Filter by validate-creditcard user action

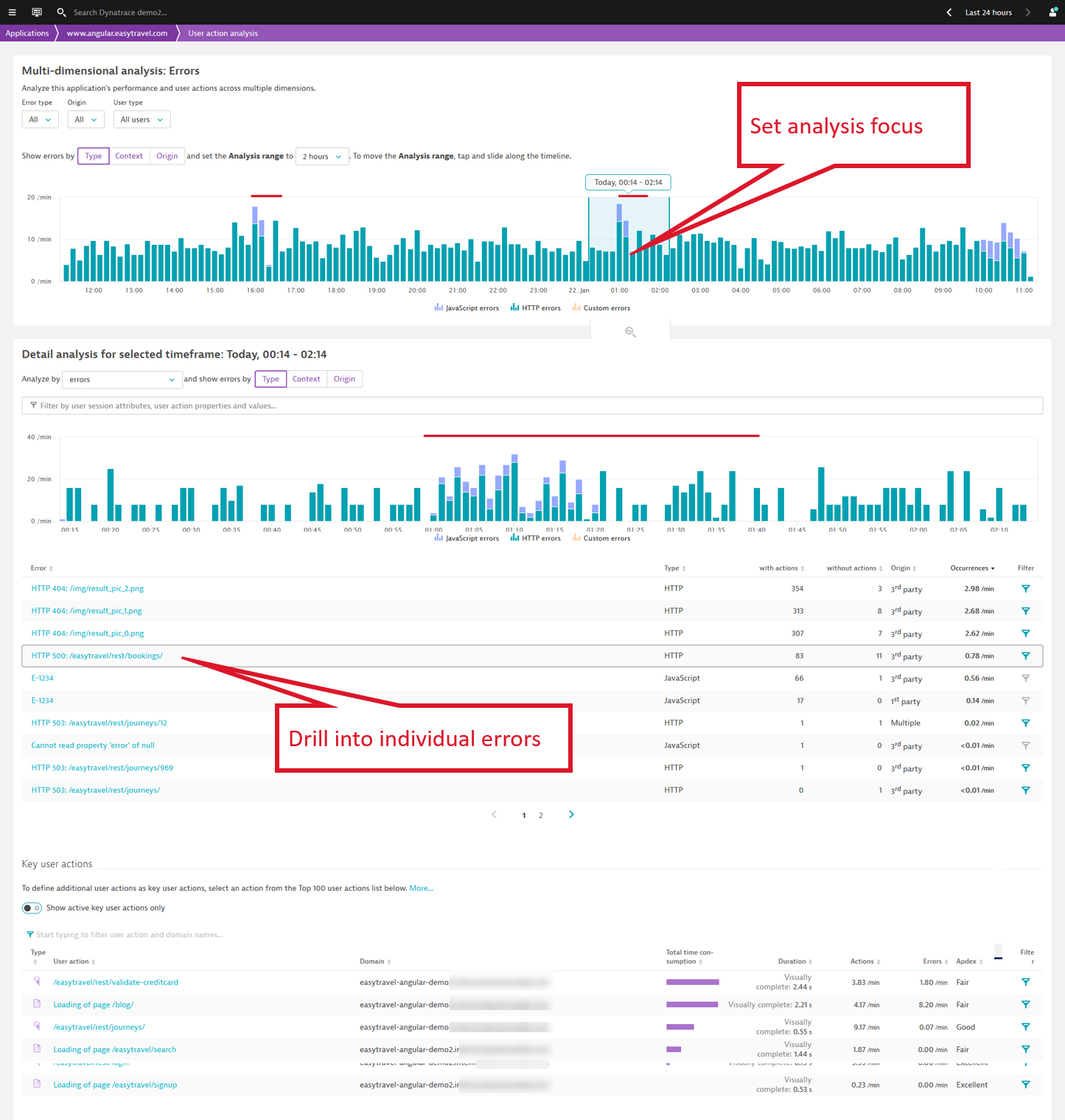point(1025,982)
